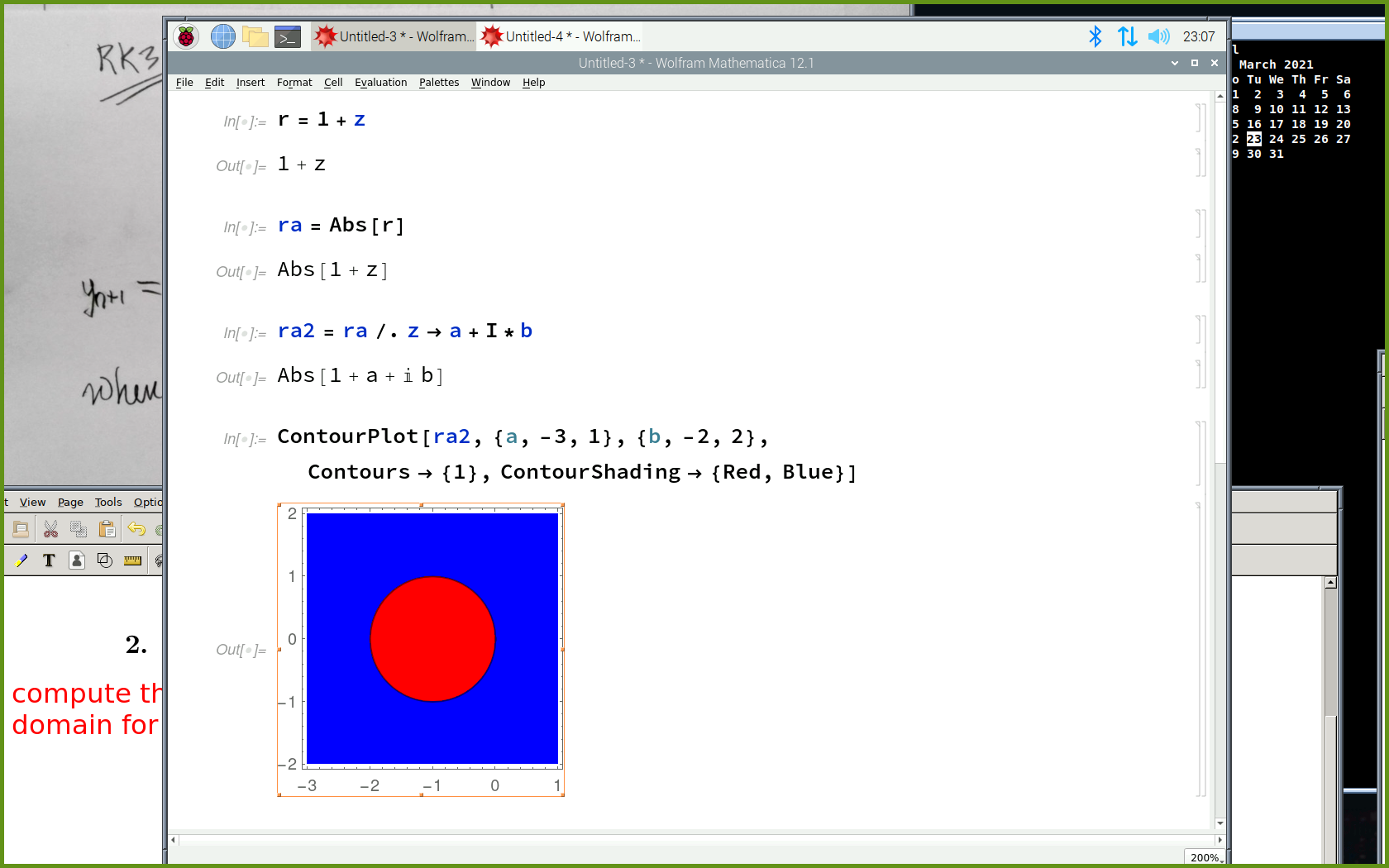Switch to Untitled-4 Wolfram taskbar window
The image size is (1389, 868).
click(x=562, y=36)
